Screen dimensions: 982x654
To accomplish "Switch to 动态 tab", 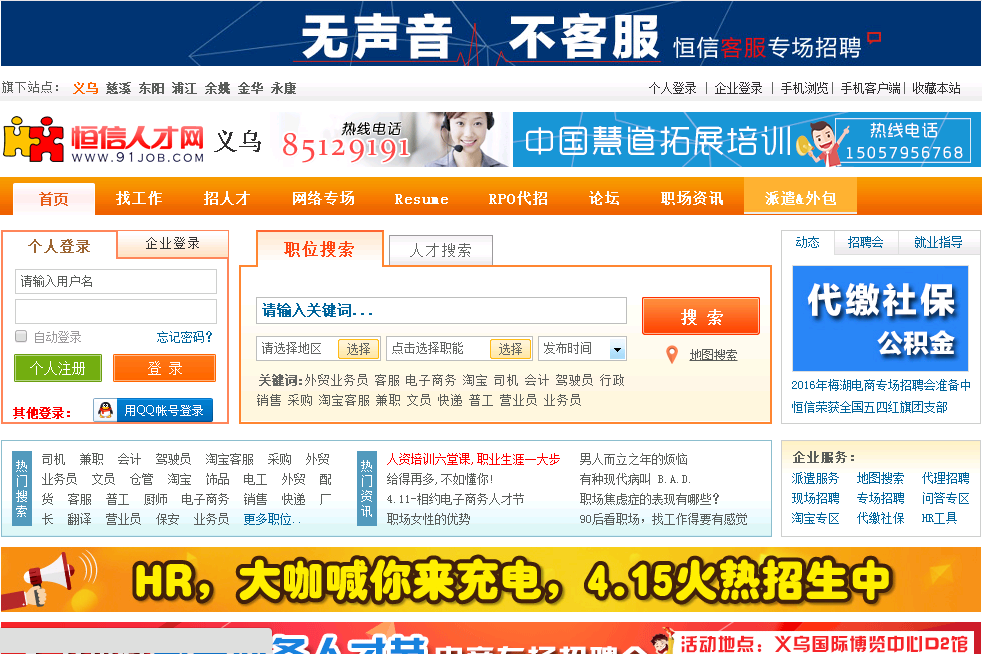I will click(x=807, y=242).
